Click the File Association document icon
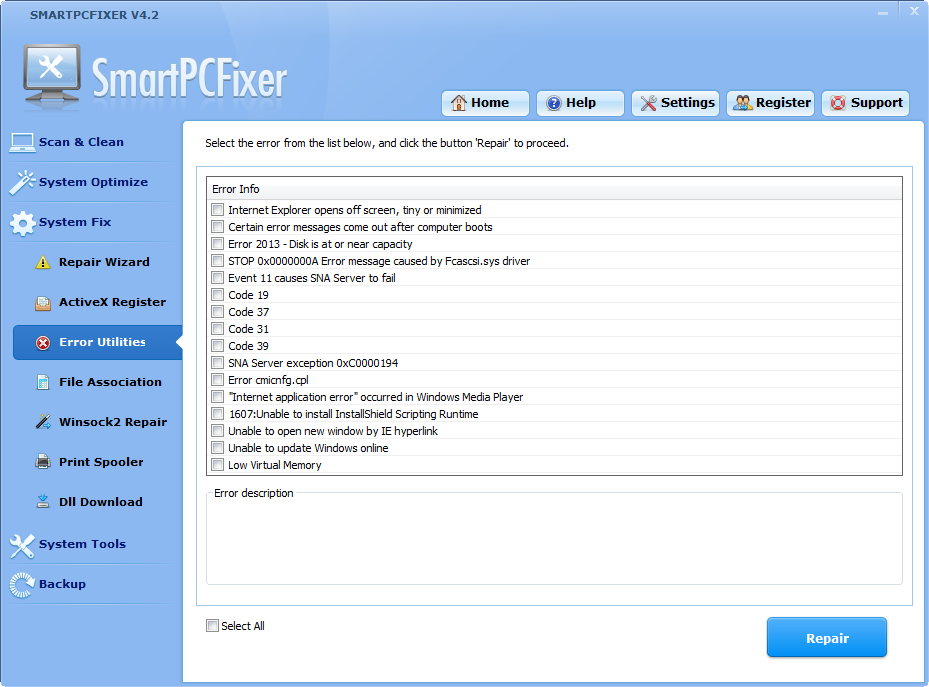 (x=43, y=383)
